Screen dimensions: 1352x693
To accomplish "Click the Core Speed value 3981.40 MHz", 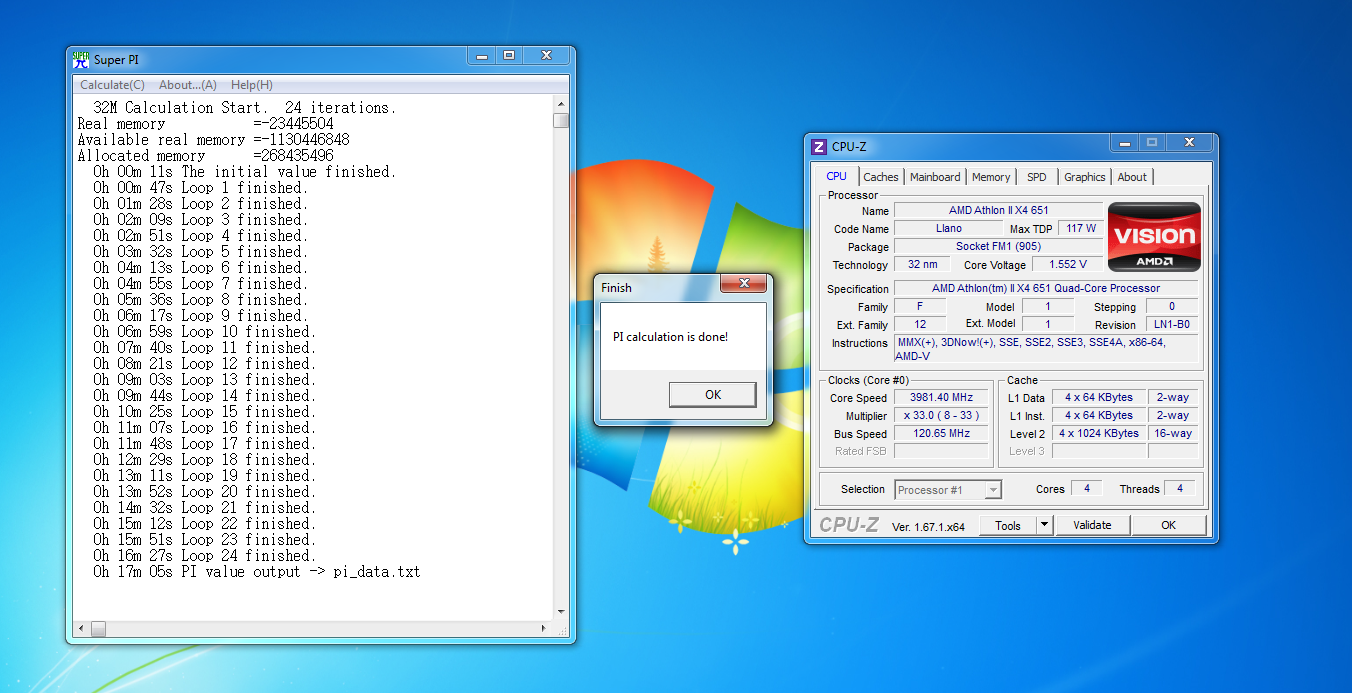I will coord(941,398).
